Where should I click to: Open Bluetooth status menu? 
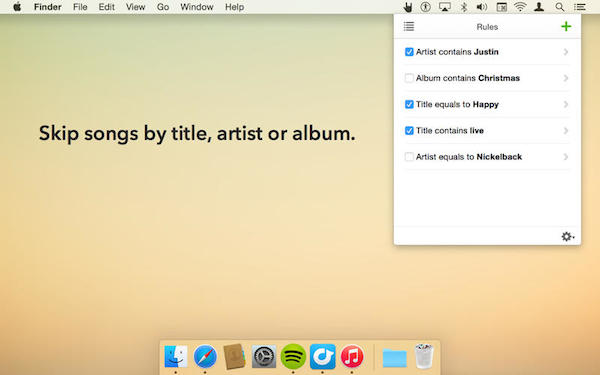point(464,7)
